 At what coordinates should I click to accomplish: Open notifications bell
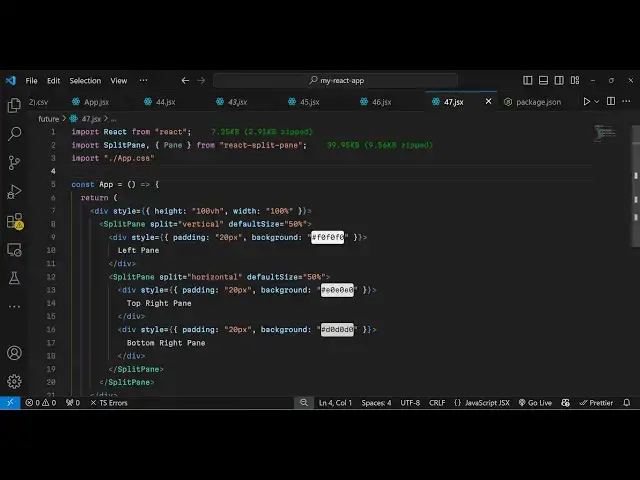point(627,403)
